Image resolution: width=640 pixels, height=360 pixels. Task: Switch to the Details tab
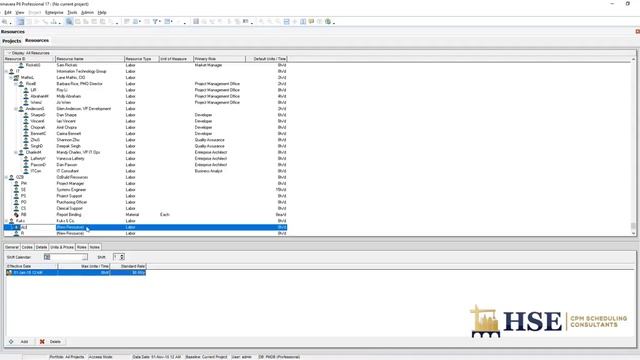coord(41,247)
